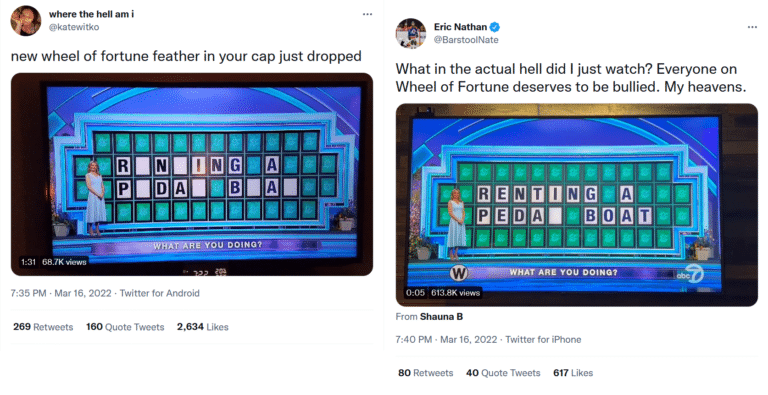View the 40 Quote Tweets list

(x=503, y=373)
